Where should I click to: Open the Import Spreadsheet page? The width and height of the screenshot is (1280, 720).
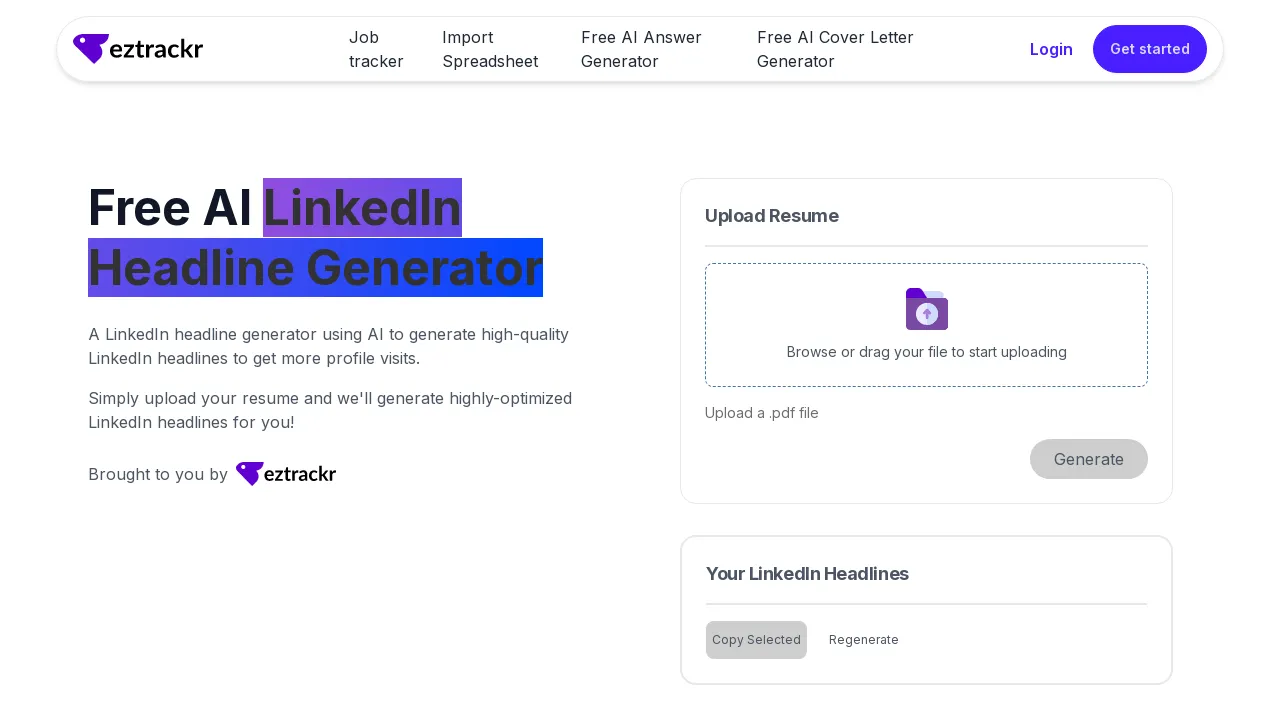pos(490,49)
